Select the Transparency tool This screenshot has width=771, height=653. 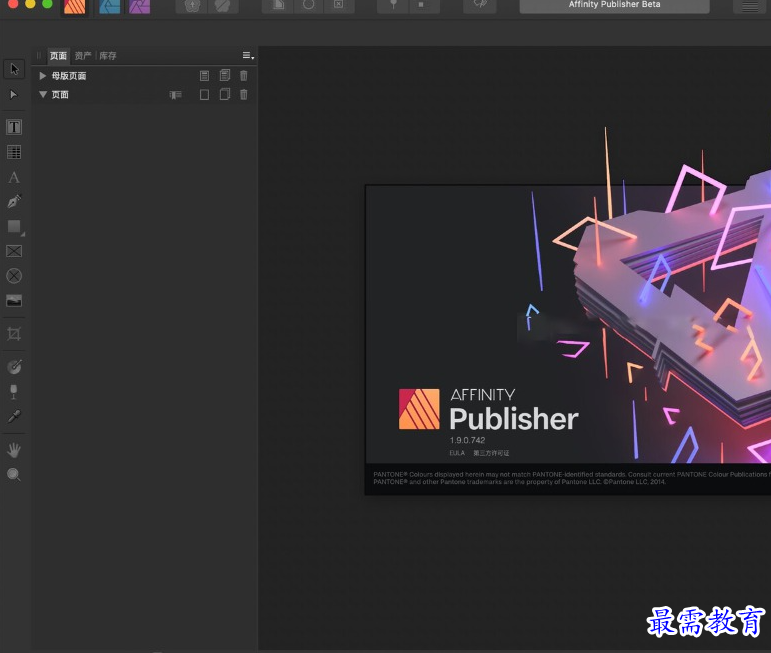point(14,392)
